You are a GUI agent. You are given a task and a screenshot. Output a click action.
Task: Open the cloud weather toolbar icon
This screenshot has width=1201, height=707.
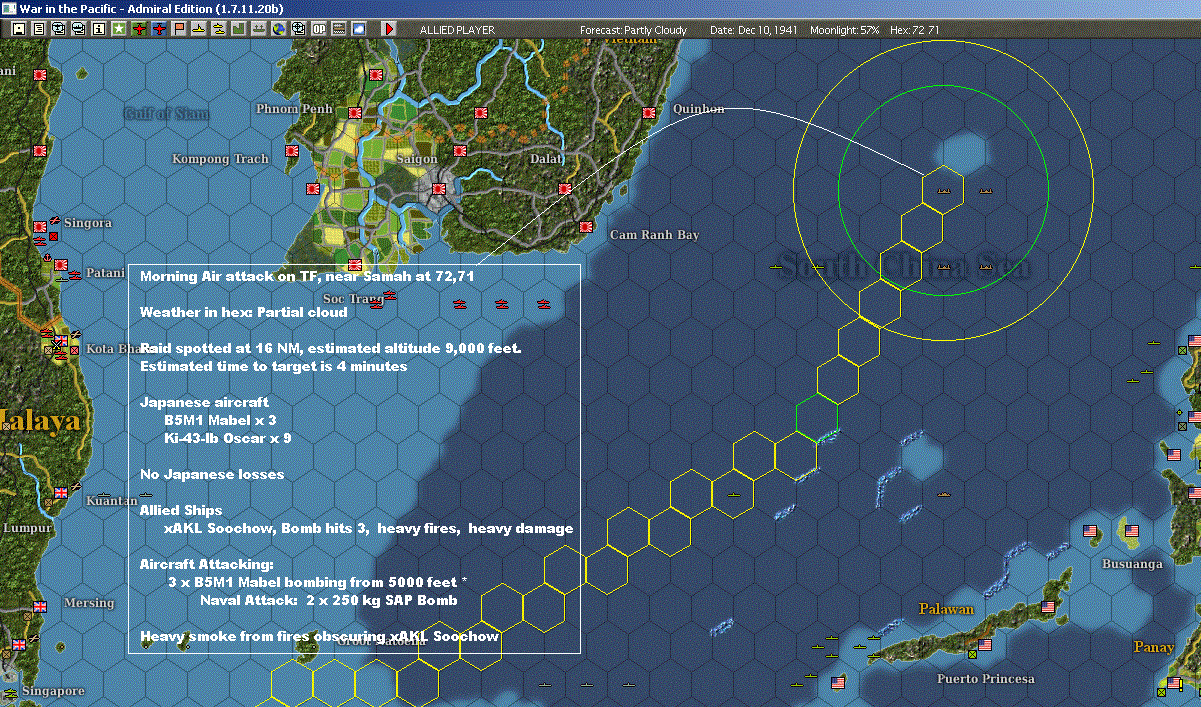(x=359, y=29)
